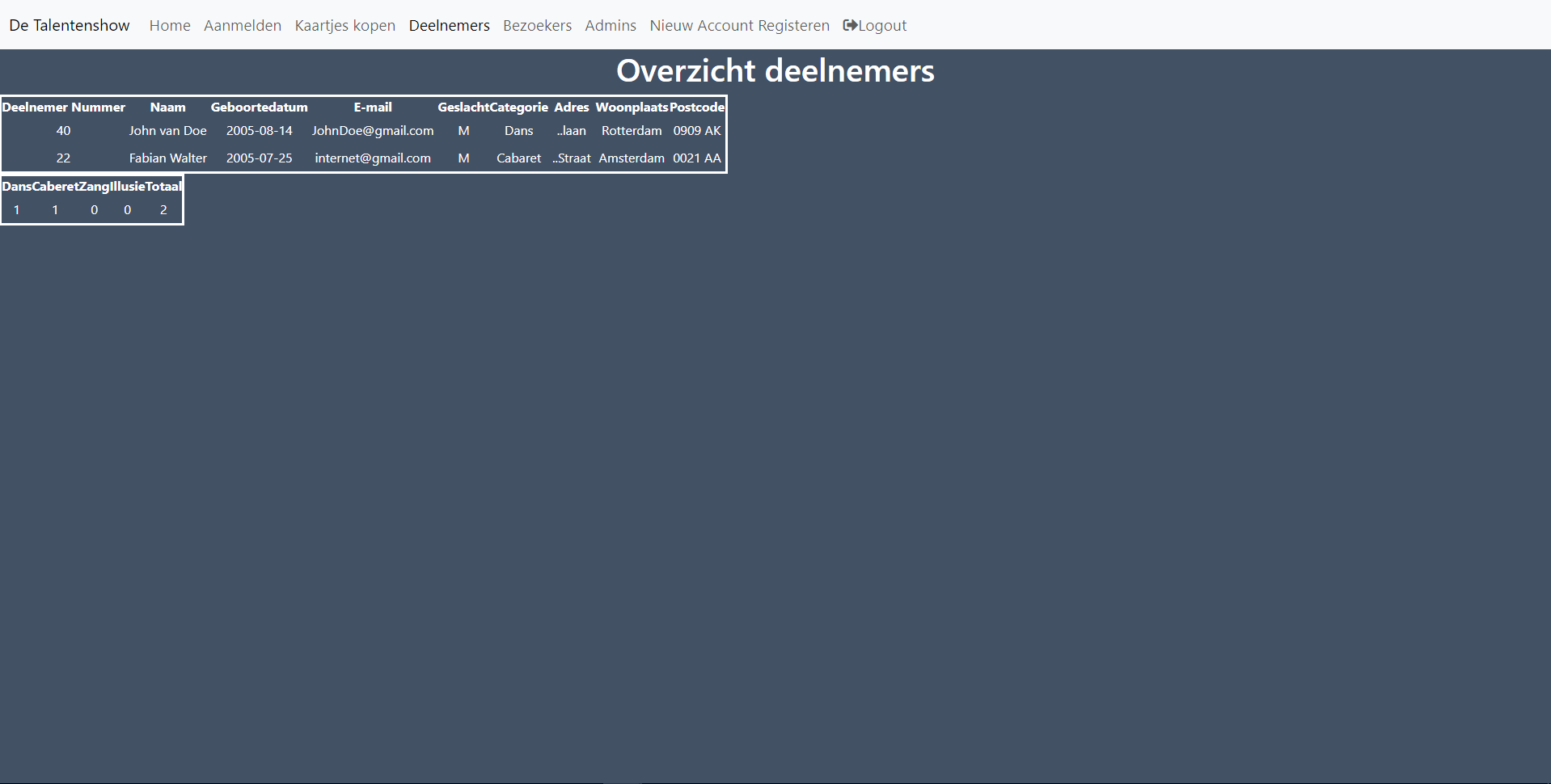
Task: Click the Geslacht column header
Action: click(x=463, y=107)
